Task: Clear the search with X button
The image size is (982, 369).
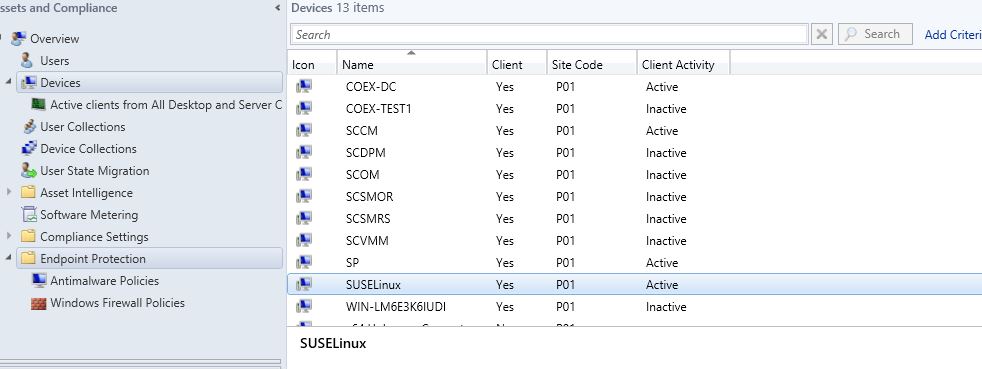Action: point(822,34)
